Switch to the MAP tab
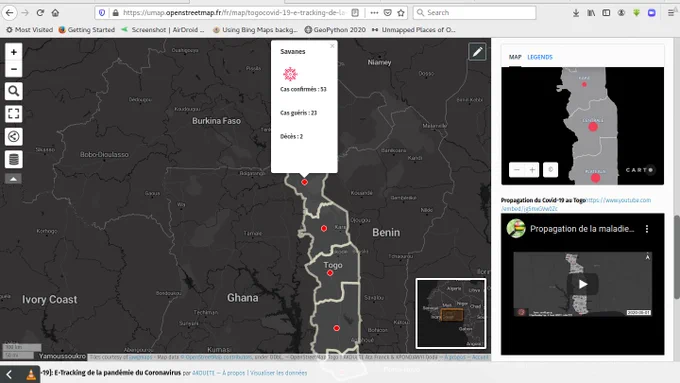 pos(515,57)
